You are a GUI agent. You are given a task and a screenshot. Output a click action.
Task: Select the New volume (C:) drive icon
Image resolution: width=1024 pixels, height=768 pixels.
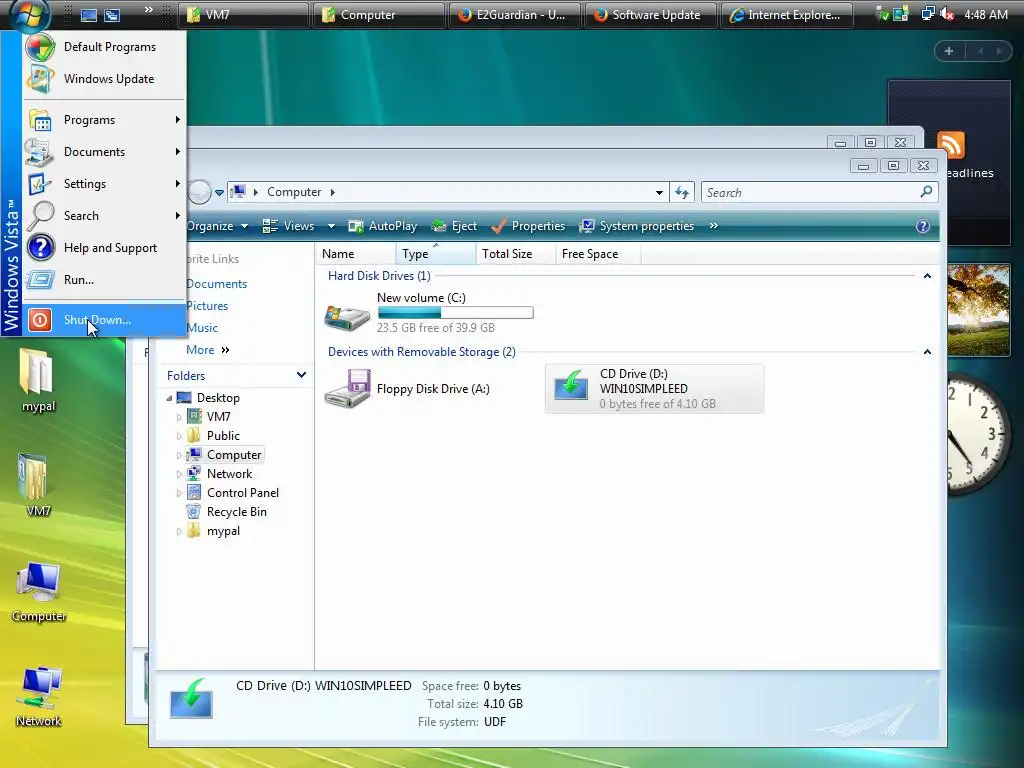click(347, 316)
